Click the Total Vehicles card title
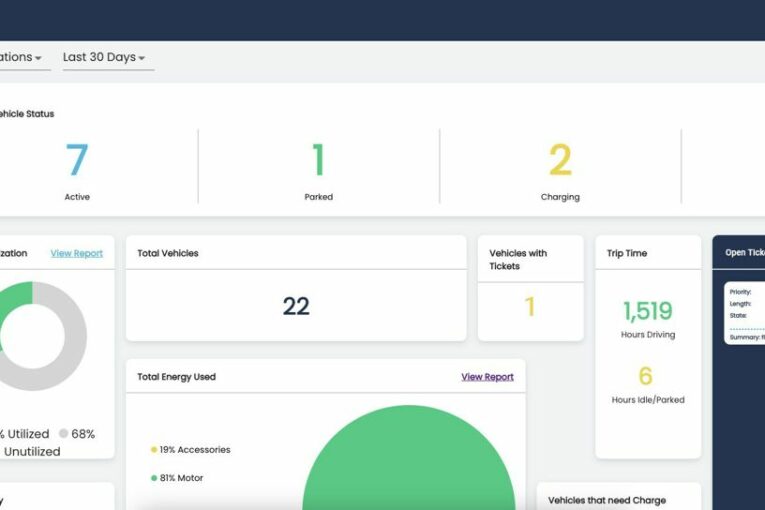This screenshot has height=510, width=765. tap(168, 253)
